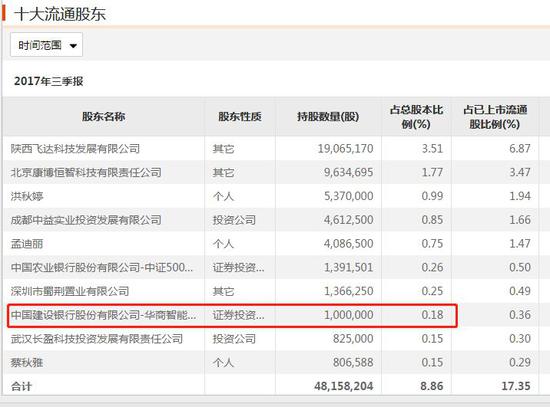Select shareholder 孟迪丽
The width and height of the screenshot is (550, 407).
click(x=27, y=244)
